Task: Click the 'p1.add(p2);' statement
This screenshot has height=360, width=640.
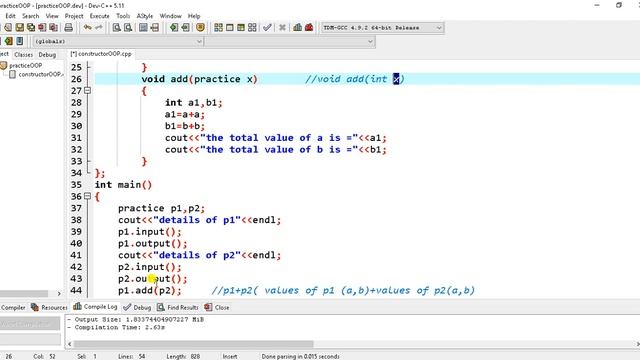Action: click(x=149, y=291)
